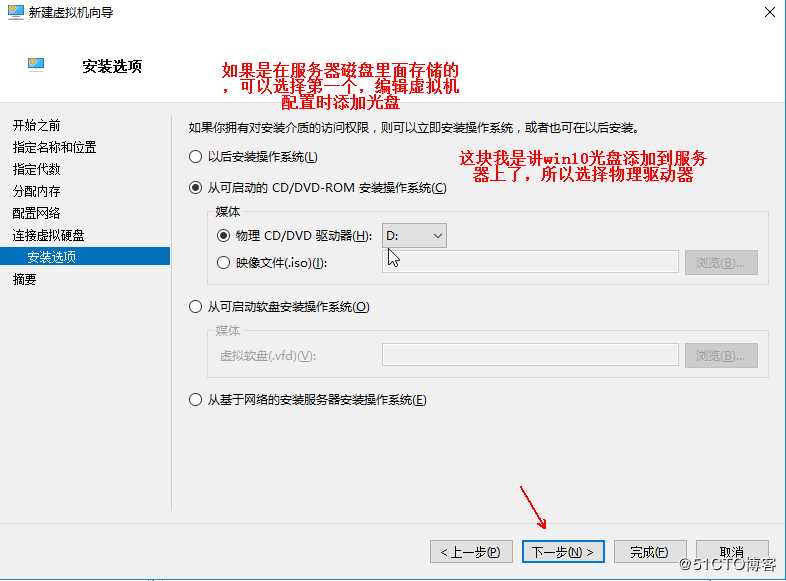Select 以后安装操作系统 radio option
Viewport: 786px width, 581px height.
tap(195, 156)
